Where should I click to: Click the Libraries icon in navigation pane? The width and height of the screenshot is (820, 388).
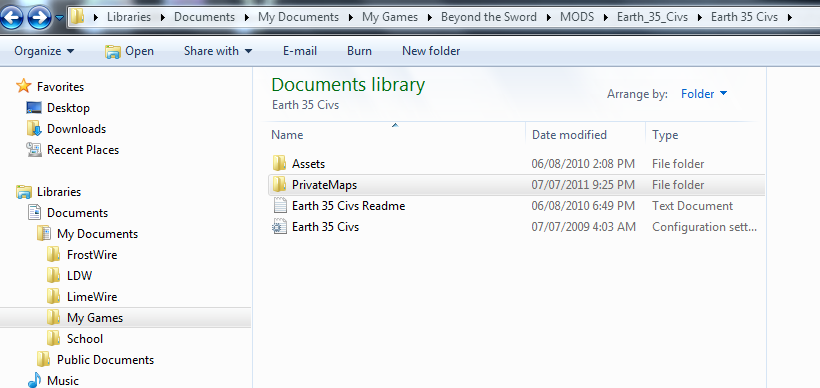click(24, 192)
